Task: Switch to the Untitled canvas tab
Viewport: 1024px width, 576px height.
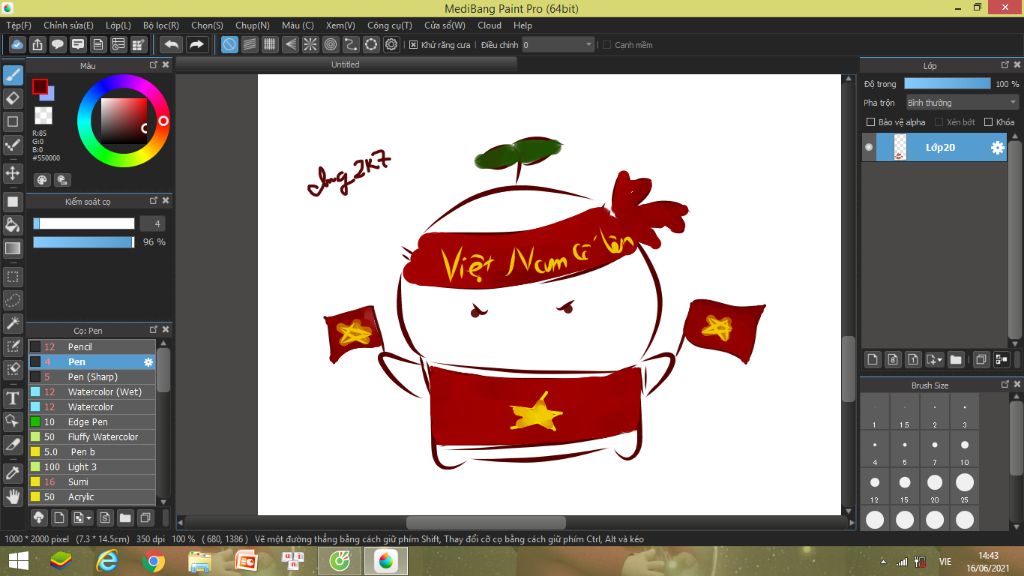Action: 345,65
